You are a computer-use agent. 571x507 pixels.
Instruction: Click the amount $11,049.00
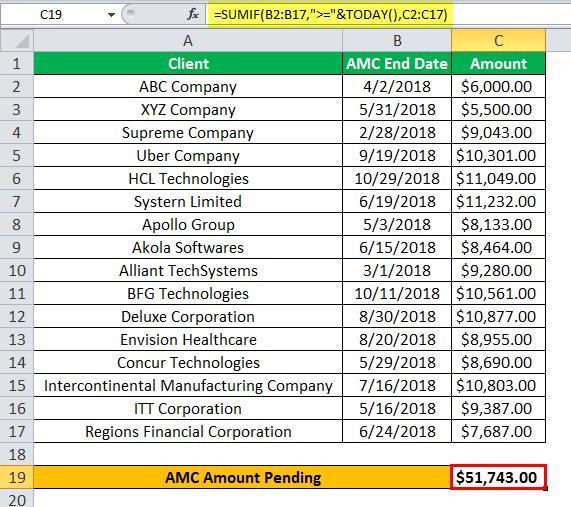[499, 178]
